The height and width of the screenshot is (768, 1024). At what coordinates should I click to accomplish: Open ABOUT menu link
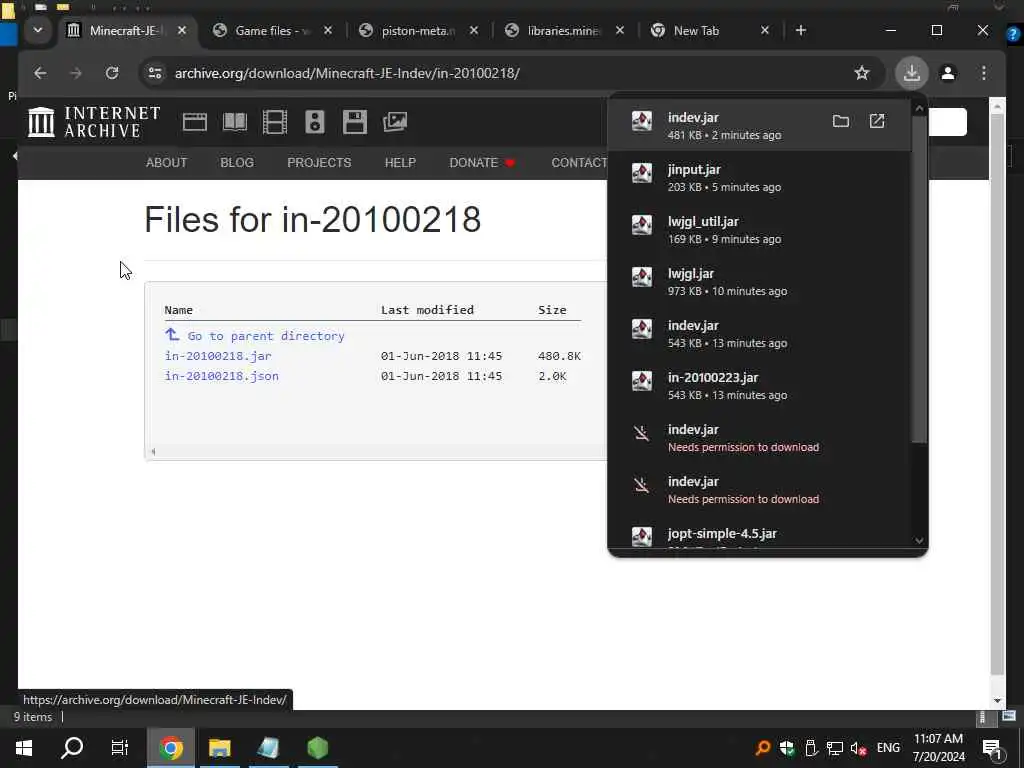click(x=167, y=163)
